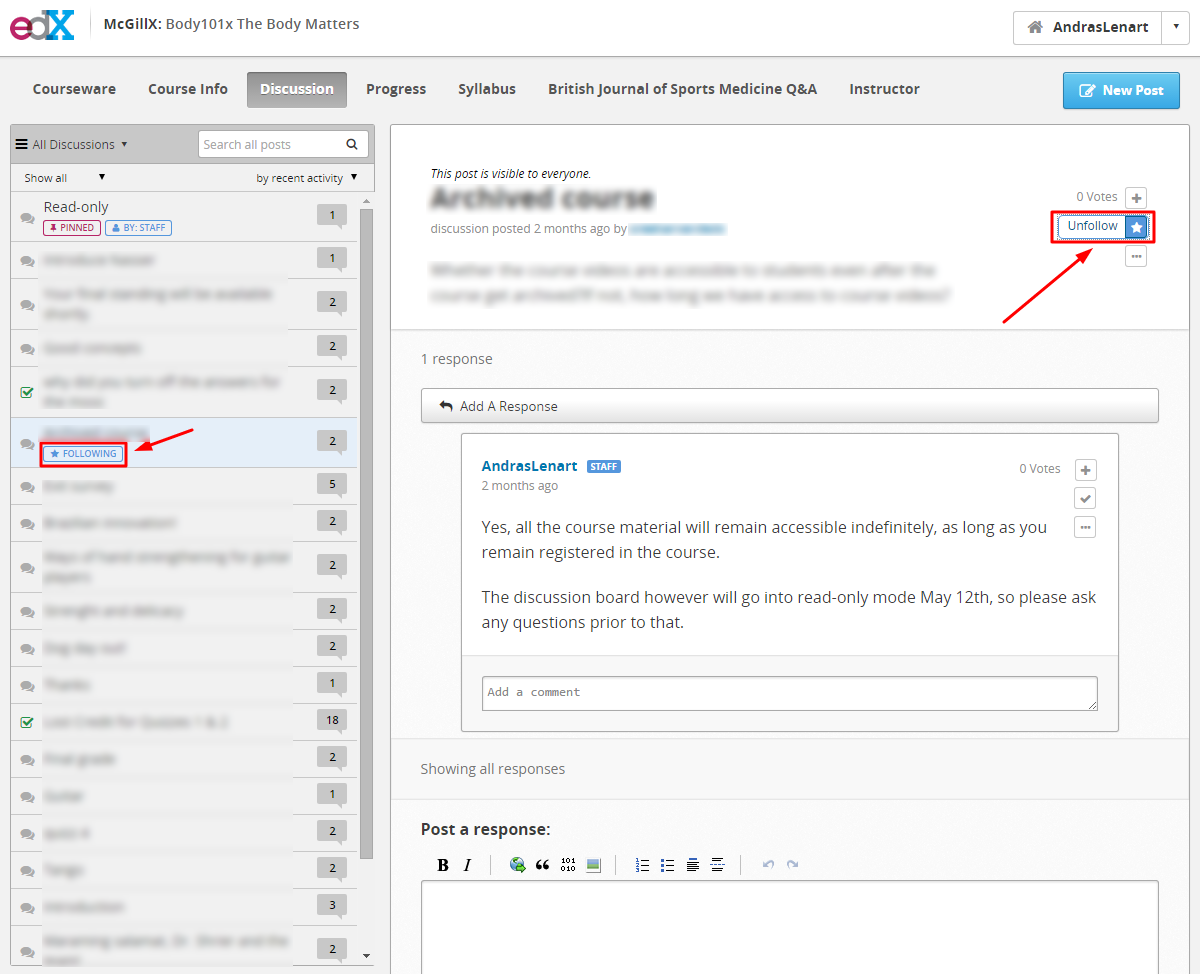Click This post is visible to everyone

pyautogui.click(x=511, y=173)
